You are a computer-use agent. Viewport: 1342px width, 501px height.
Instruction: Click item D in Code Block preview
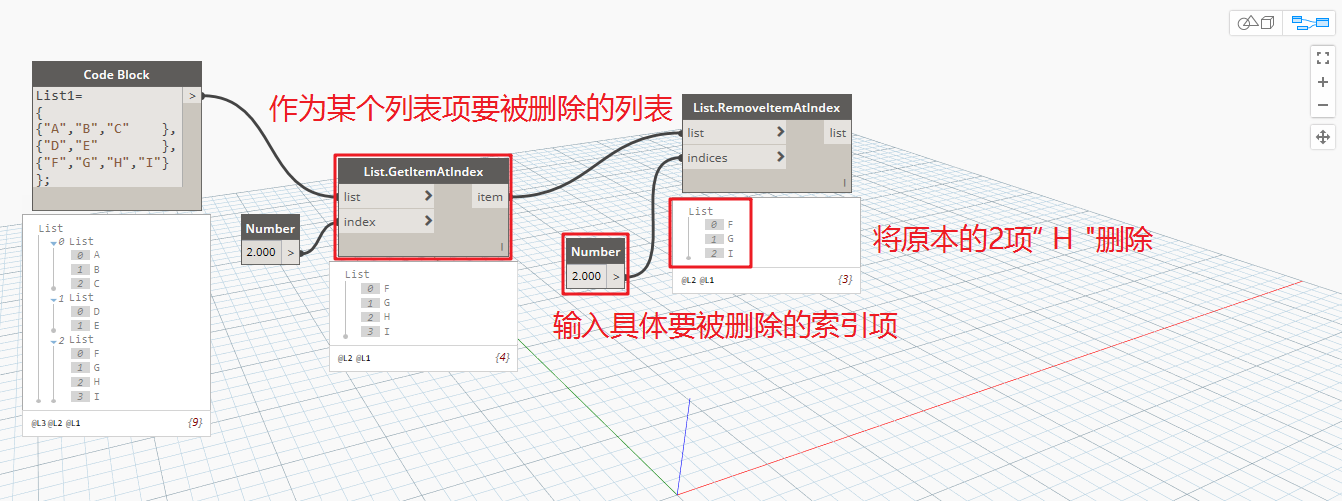(96, 312)
